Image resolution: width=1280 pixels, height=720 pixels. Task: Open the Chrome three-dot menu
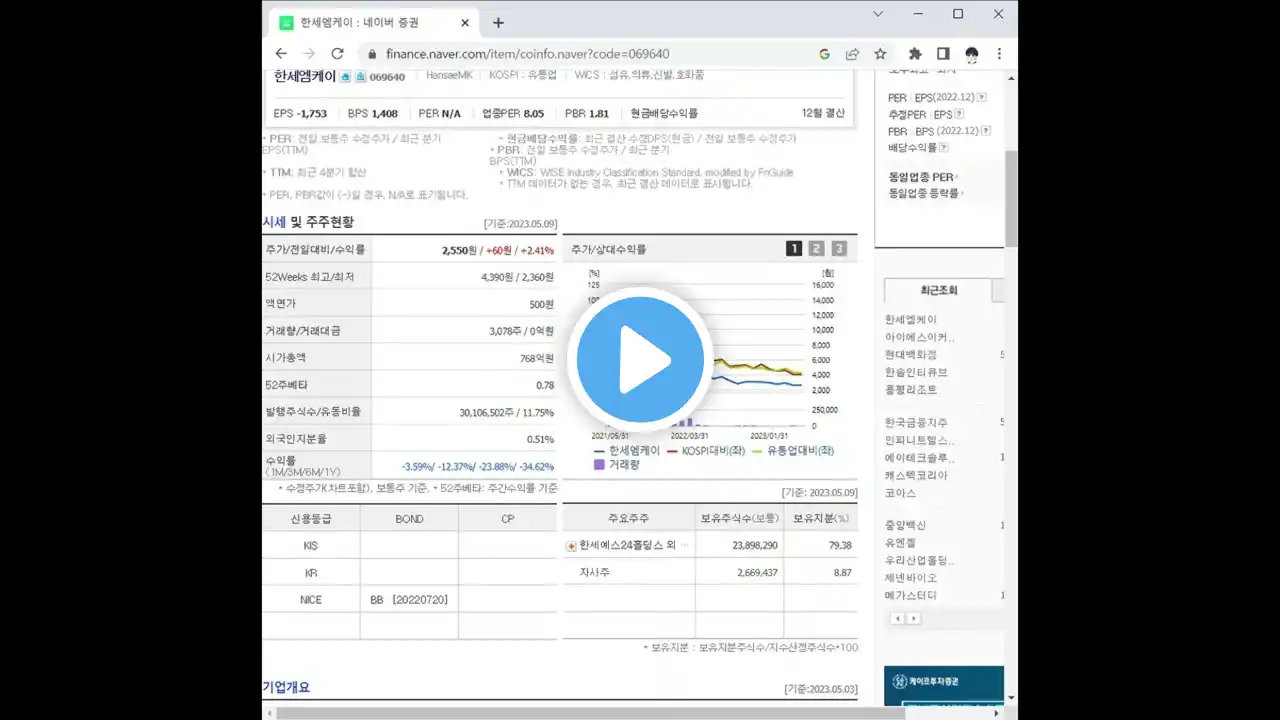999,54
